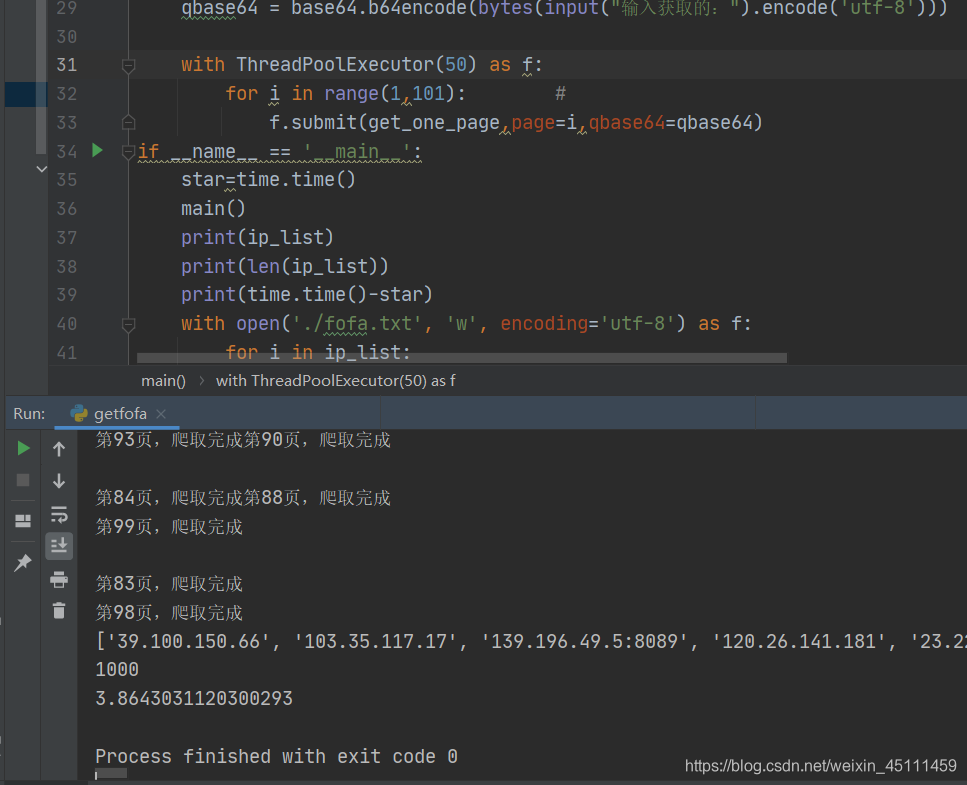Click the Run: panel label
Image resolution: width=967 pixels, height=785 pixels.
pyautogui.click(x=29, y=414)
